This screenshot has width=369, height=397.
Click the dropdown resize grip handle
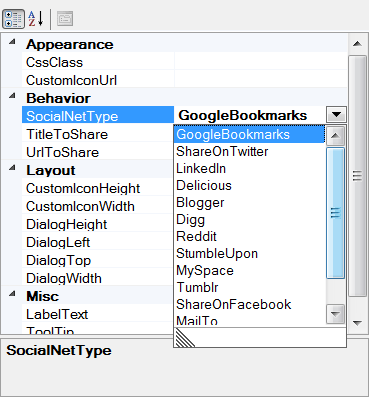pos(184,338)
